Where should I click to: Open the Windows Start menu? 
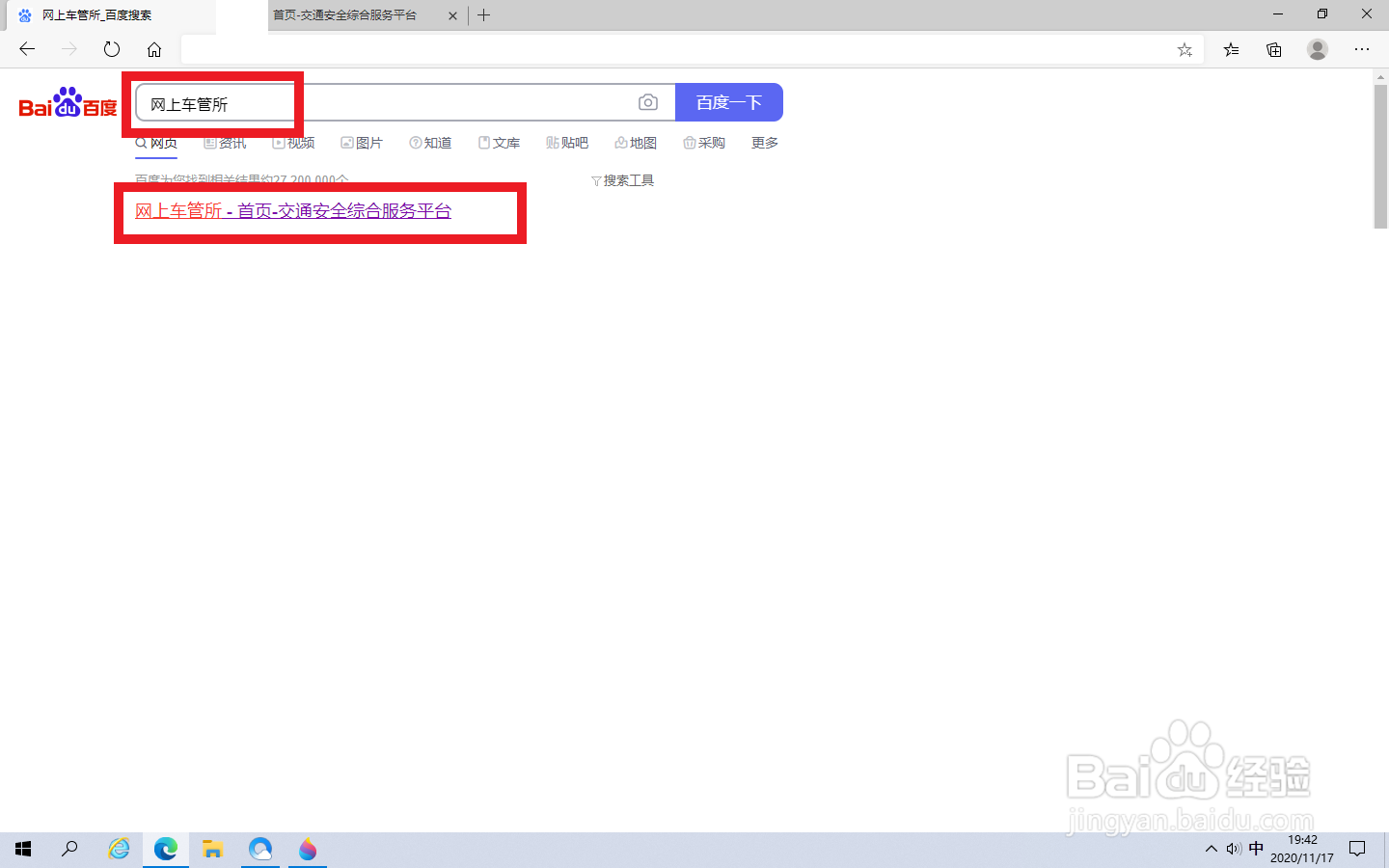point(23,849)
